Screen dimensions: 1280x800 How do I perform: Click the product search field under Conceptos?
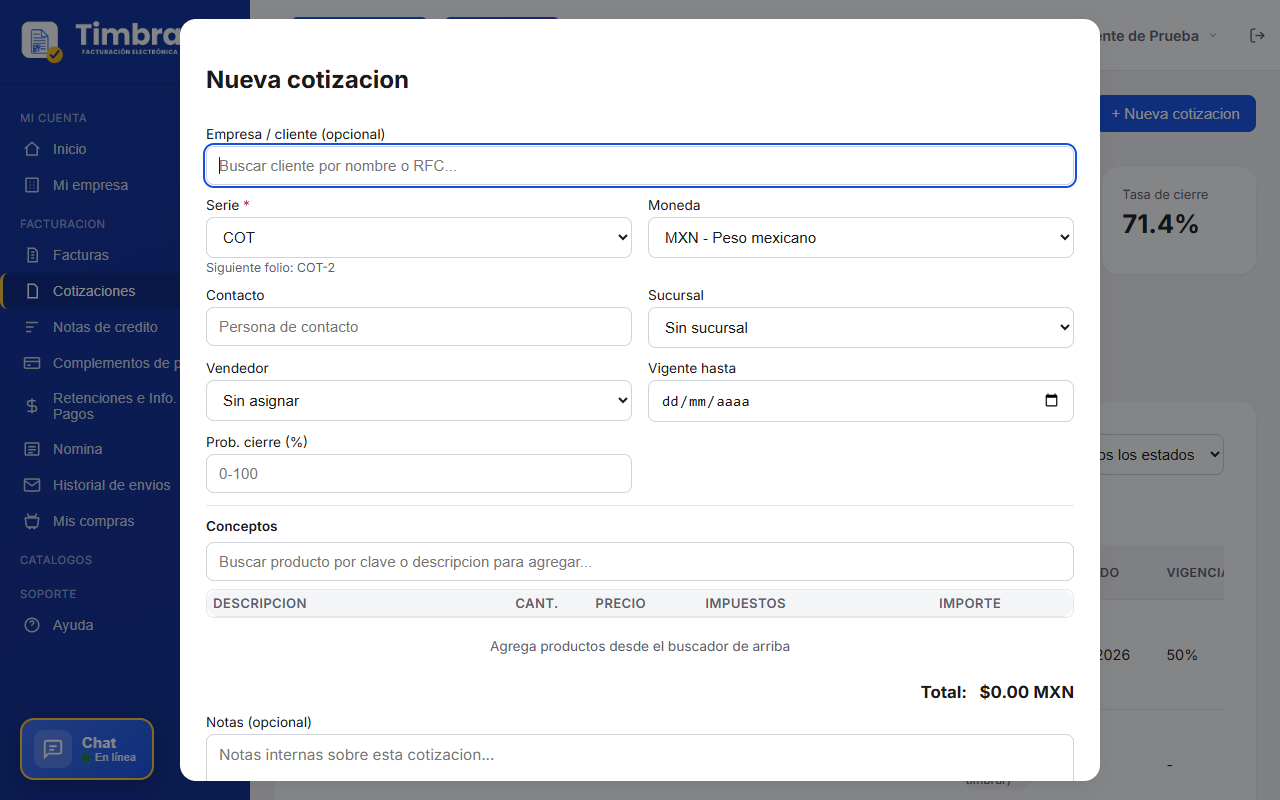pos(640,562)
